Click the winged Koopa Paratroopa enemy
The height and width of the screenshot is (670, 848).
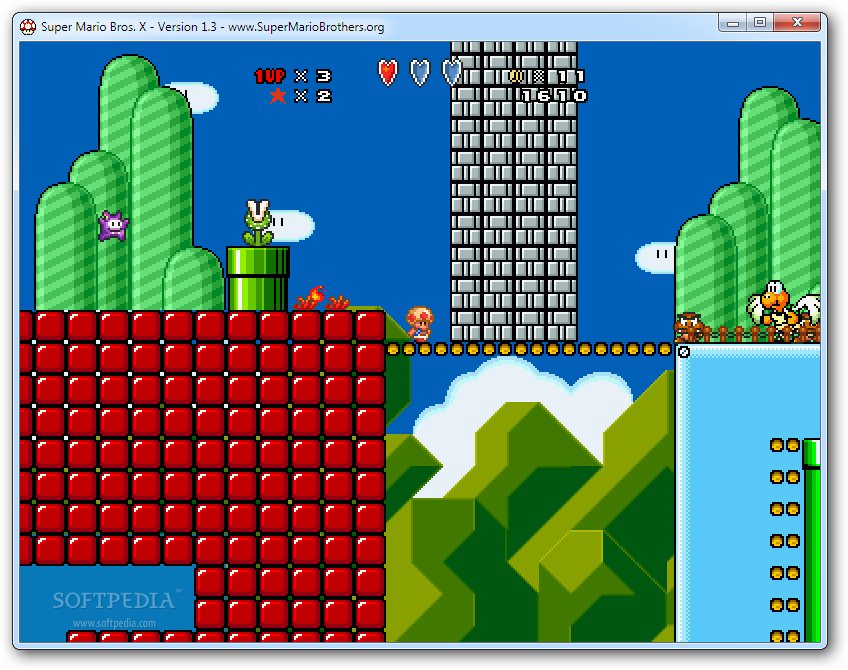coord(784,311)
